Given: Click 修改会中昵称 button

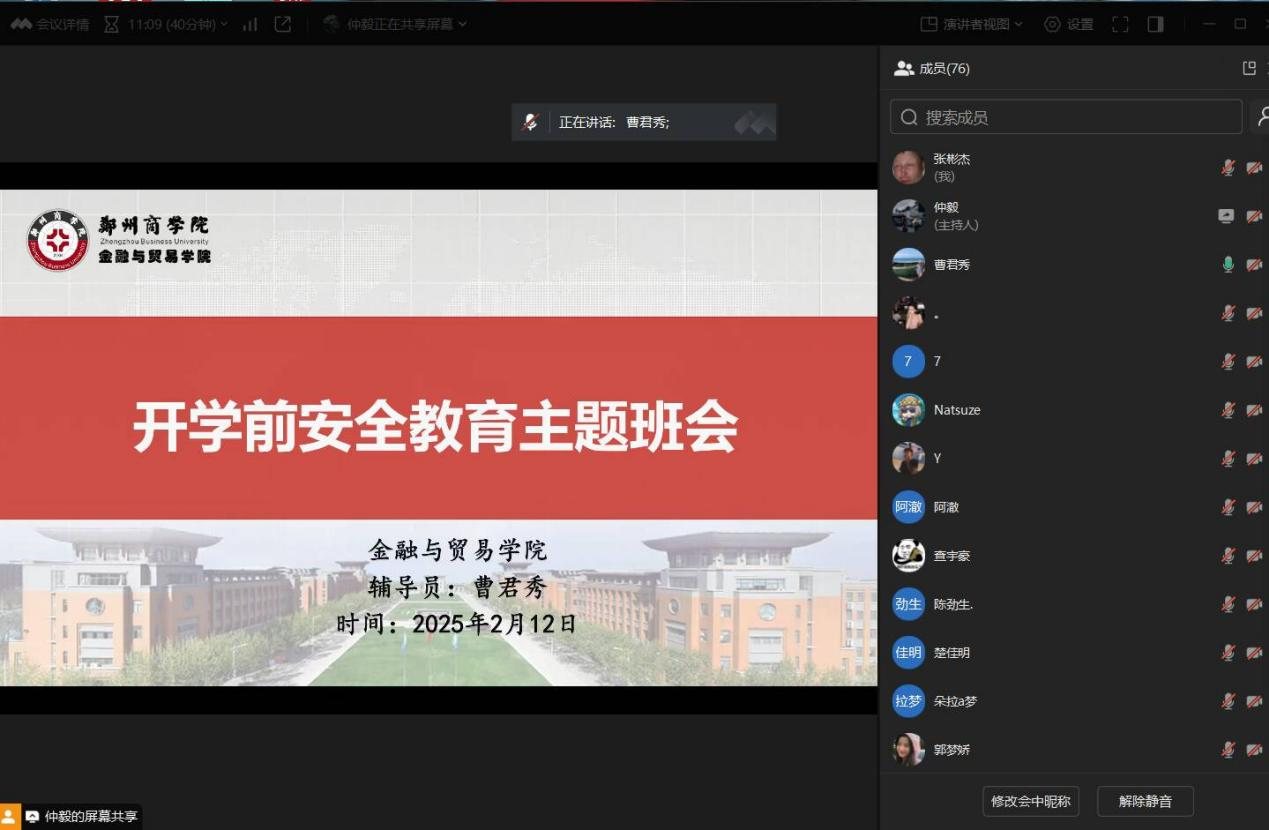Looking at the screenshot, I should click(x=1030, y=801).
